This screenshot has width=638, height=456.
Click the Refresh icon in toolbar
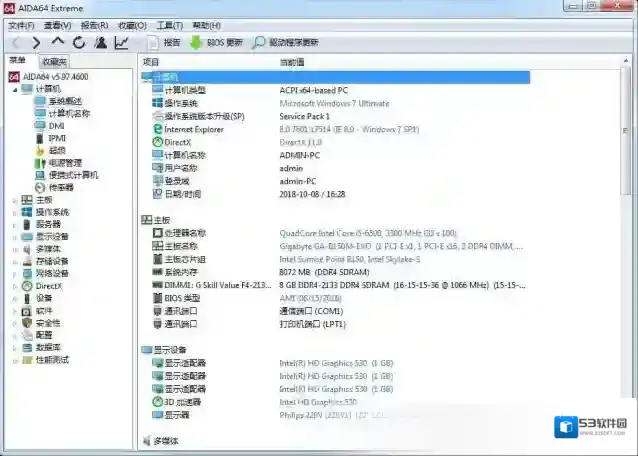79,43
